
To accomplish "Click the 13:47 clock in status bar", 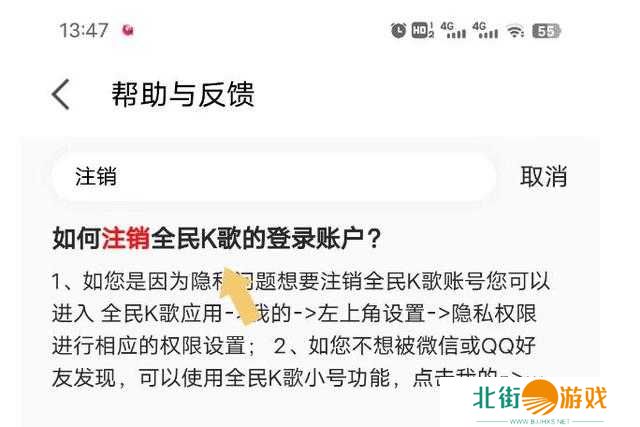I will click(84, 31).
